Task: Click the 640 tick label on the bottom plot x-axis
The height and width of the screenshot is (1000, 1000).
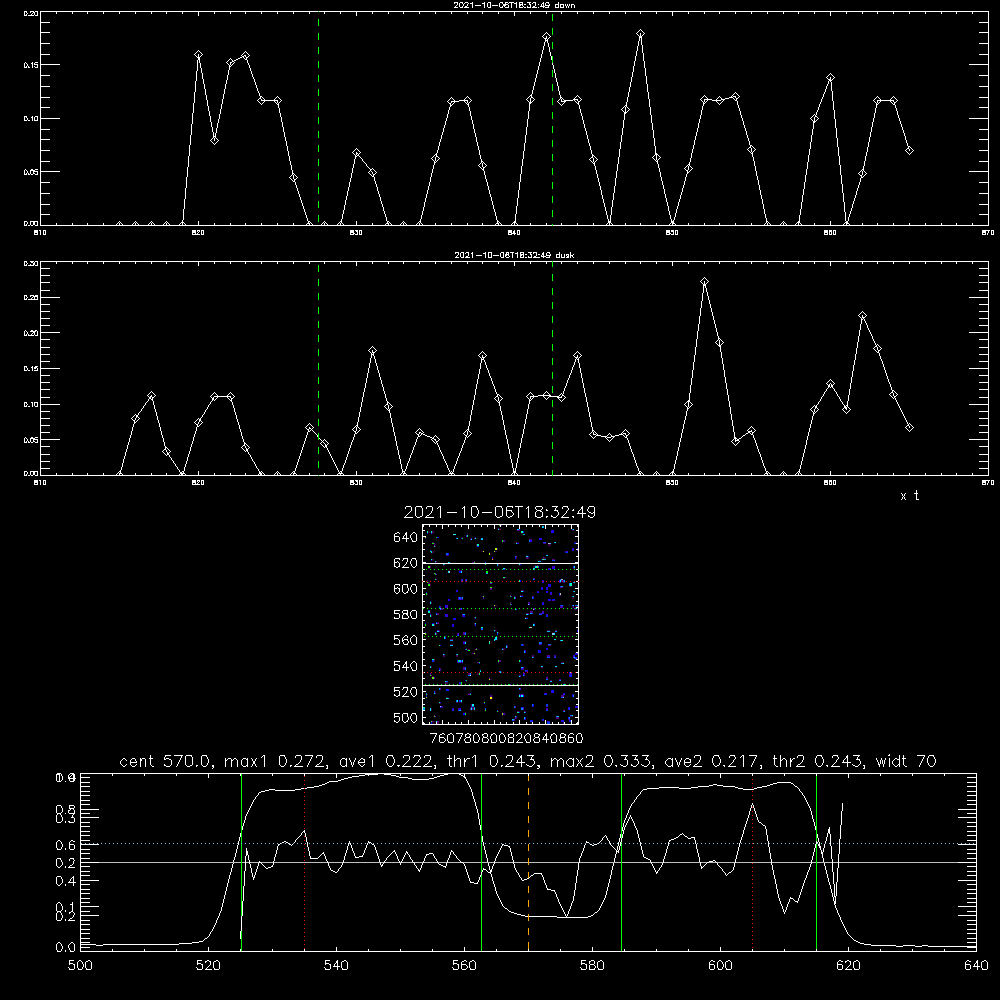Action: click(x=976, y=966)
